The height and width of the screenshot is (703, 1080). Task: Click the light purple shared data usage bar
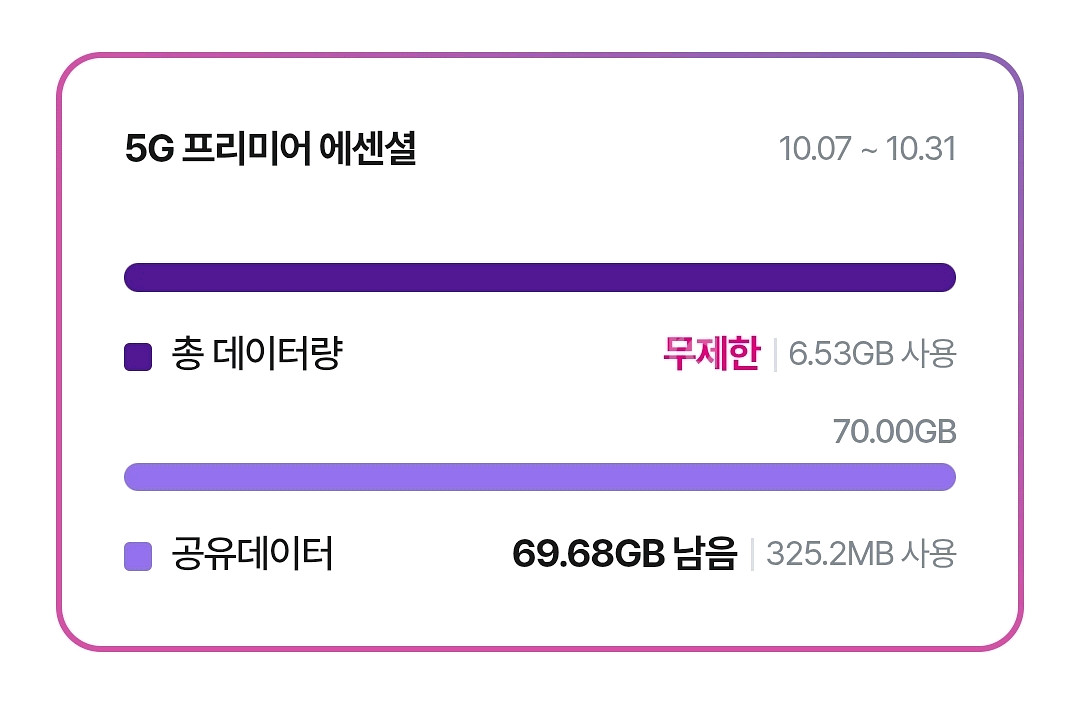click(539, 477)
